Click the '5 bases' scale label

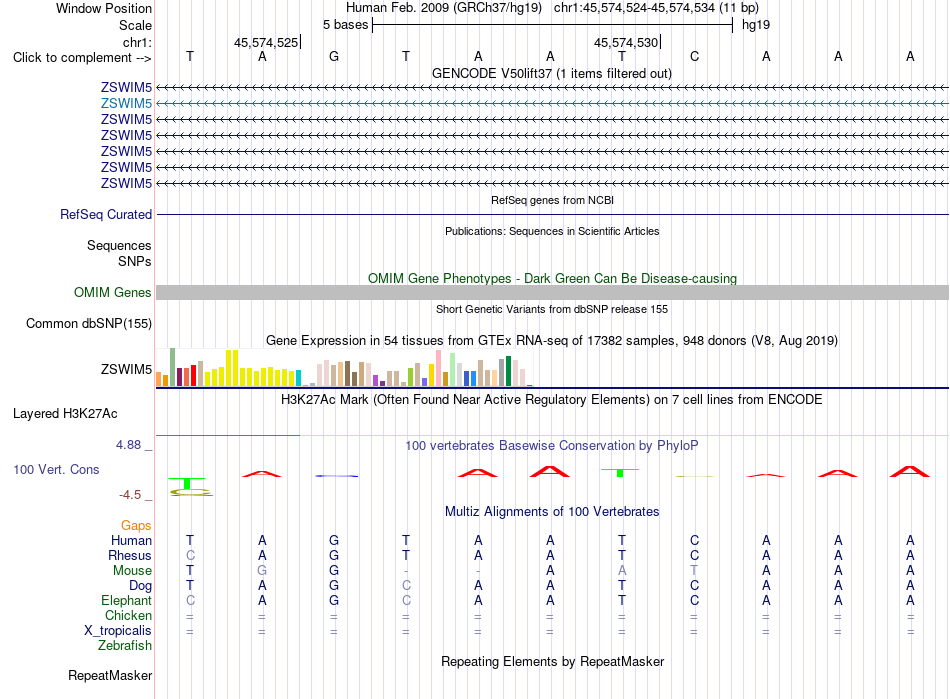click(x=345, y=25)
